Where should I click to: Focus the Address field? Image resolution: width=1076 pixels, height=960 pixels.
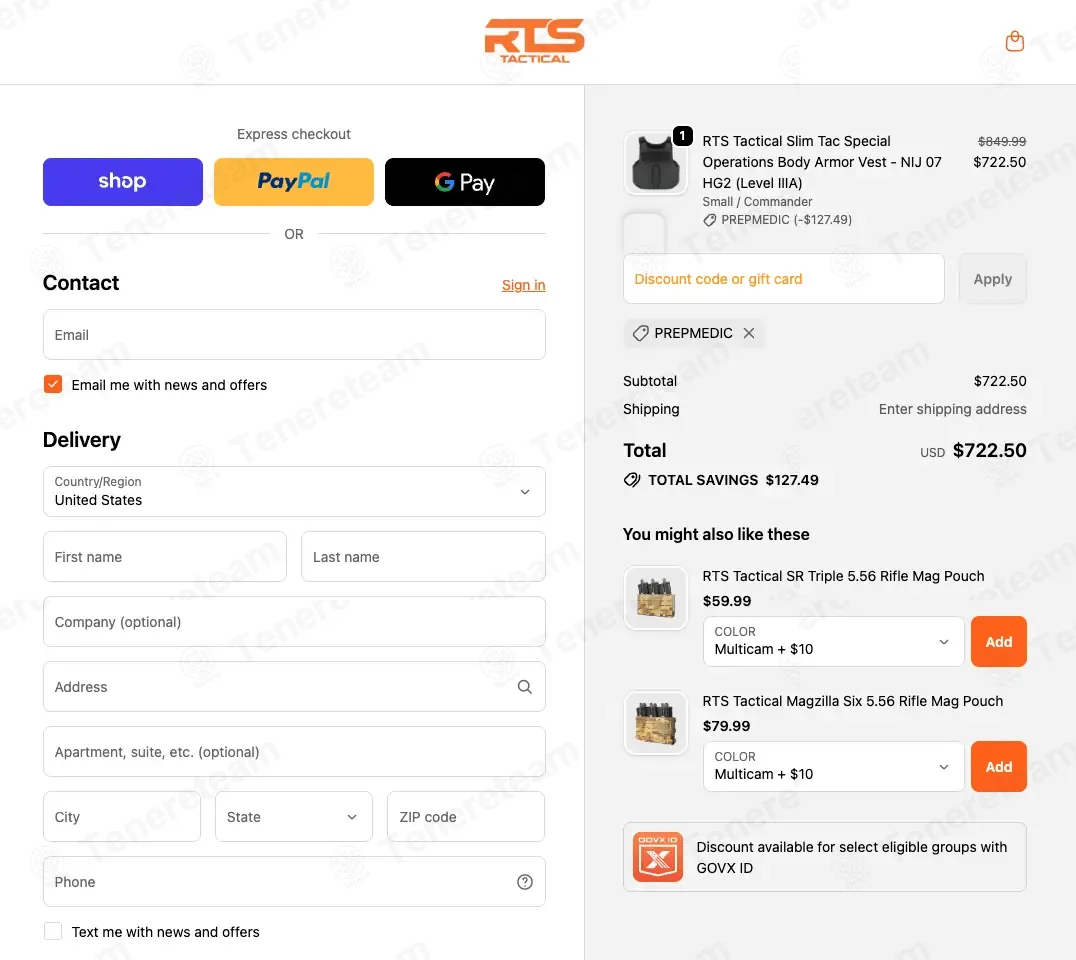(294, 687)
